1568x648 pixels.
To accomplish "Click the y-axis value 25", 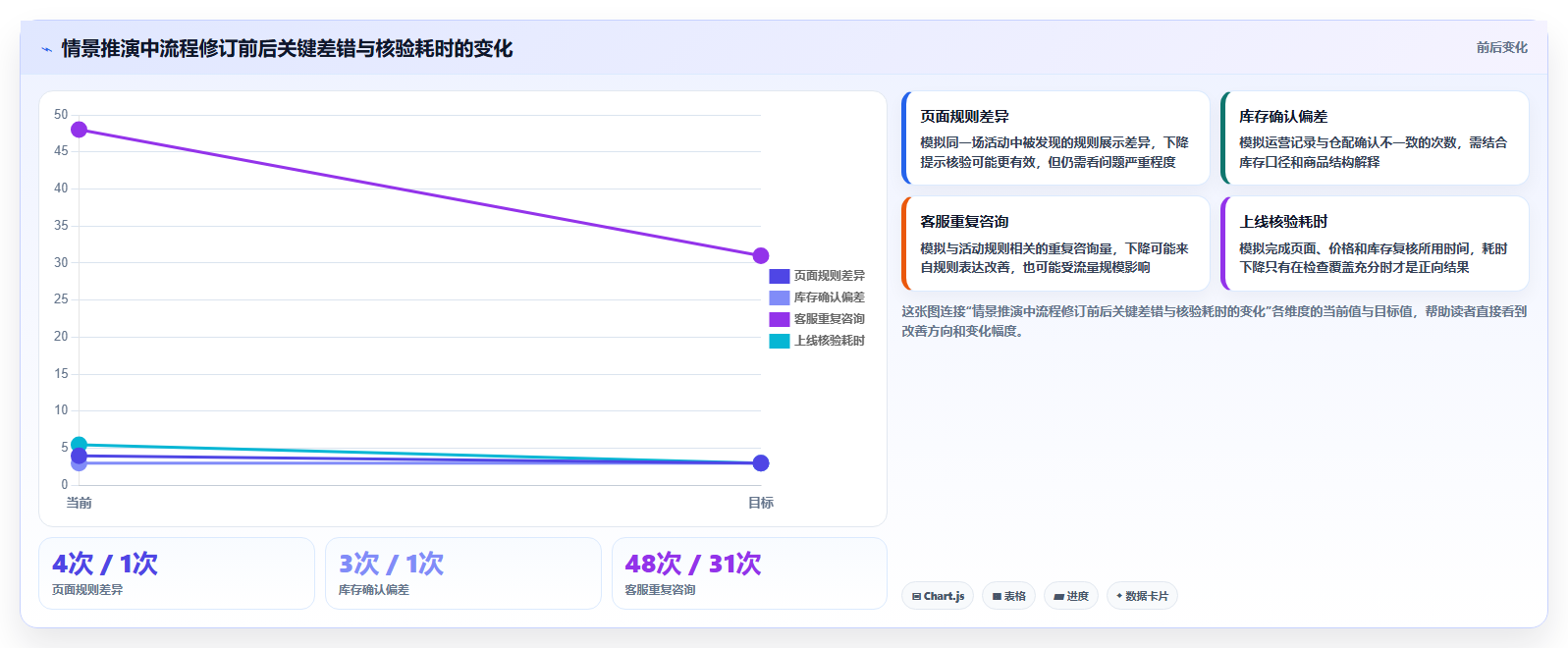I will (61, 299).
